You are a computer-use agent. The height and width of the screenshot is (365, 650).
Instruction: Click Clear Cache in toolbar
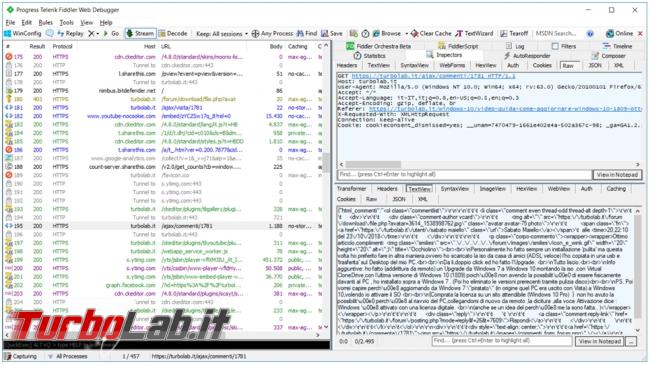431,34
